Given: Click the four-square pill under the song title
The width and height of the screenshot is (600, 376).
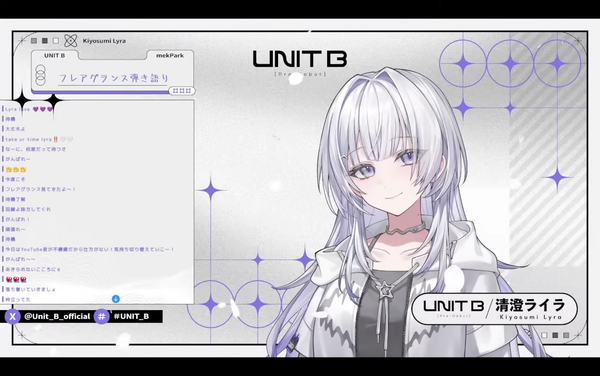Looking at the screenshot, I should (x=182, y=91).
